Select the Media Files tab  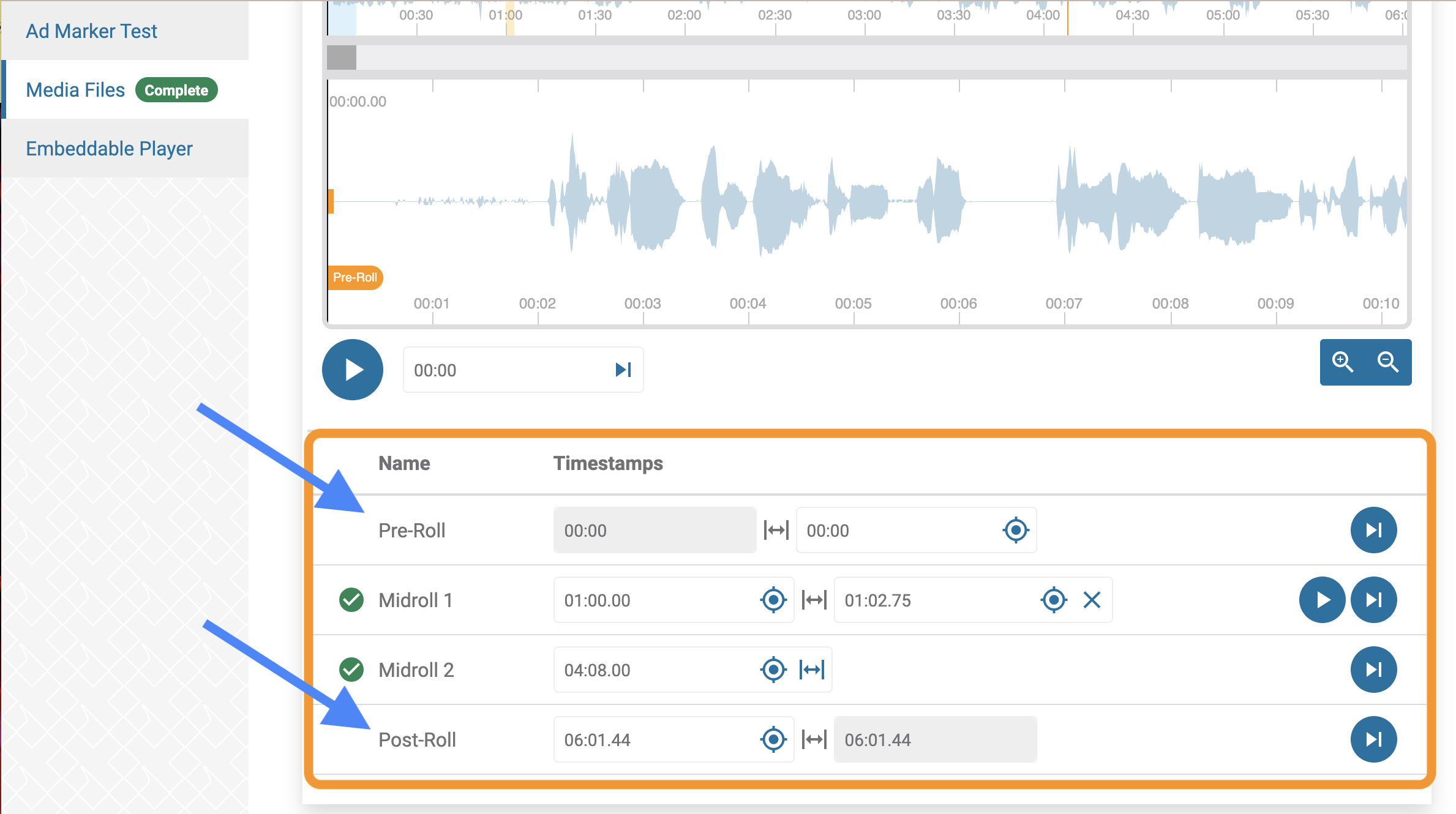click(75, 90)
